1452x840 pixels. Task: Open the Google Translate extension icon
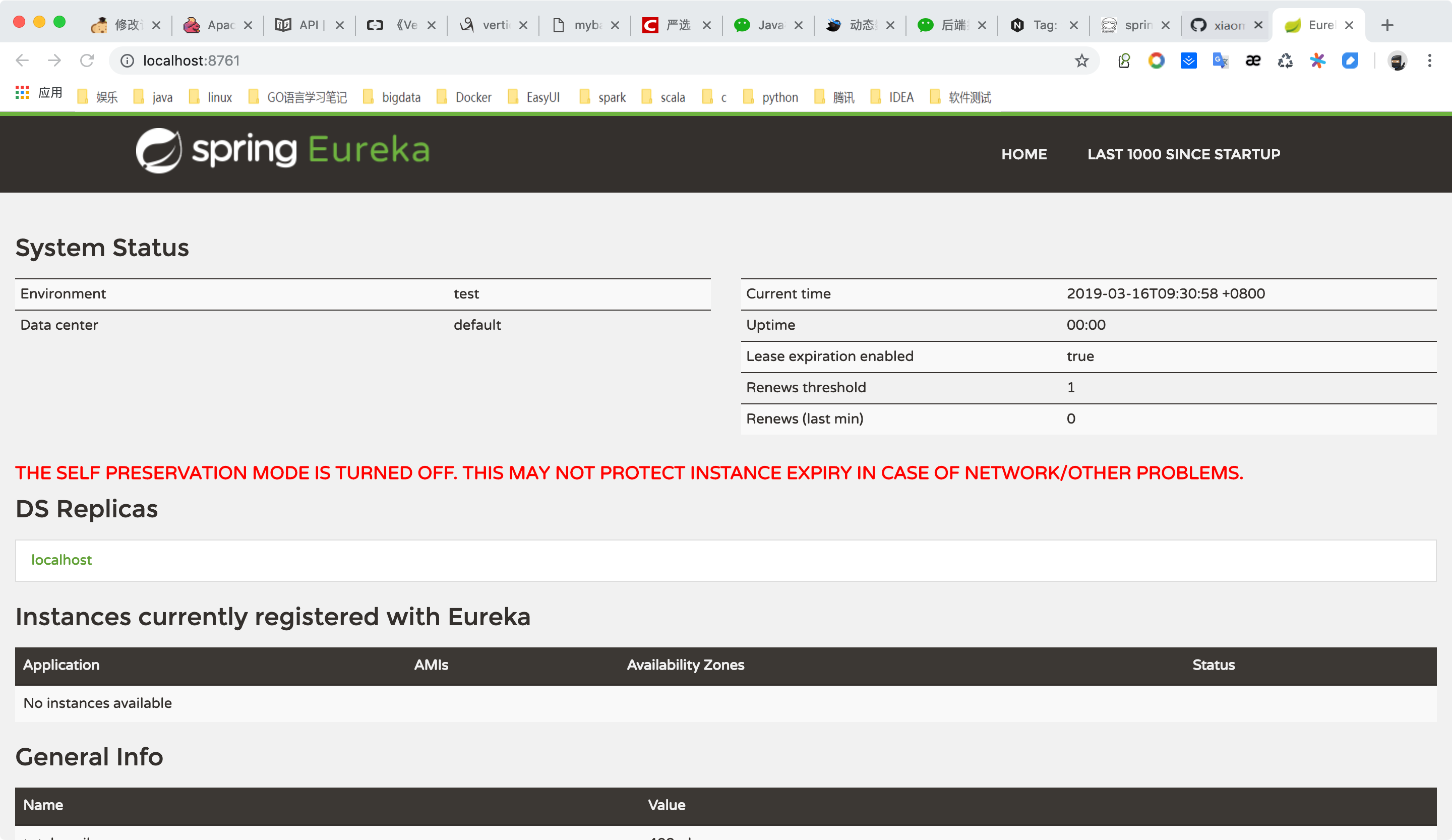pos(1221,61)
